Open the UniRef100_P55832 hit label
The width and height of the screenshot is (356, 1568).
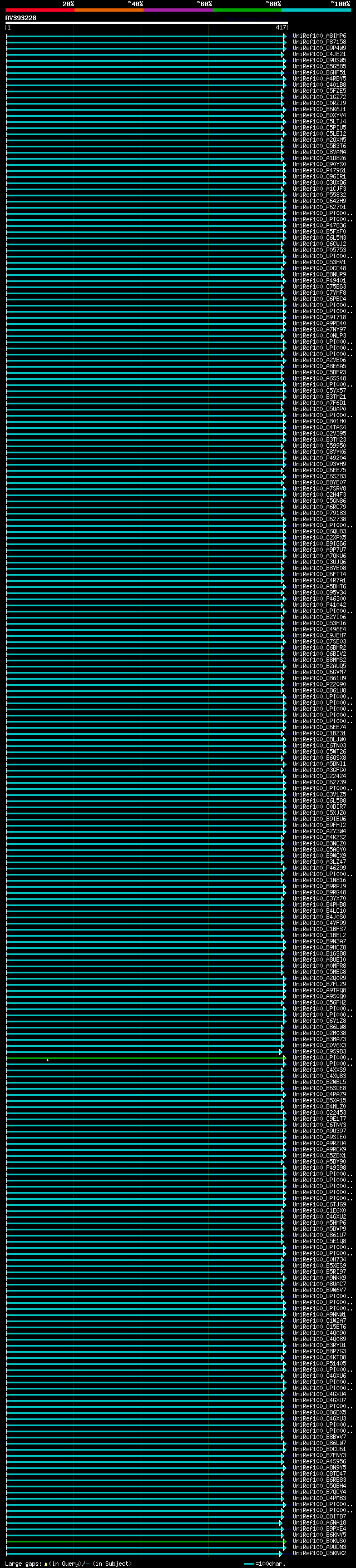pyautogui.click(x=319, y=195)
